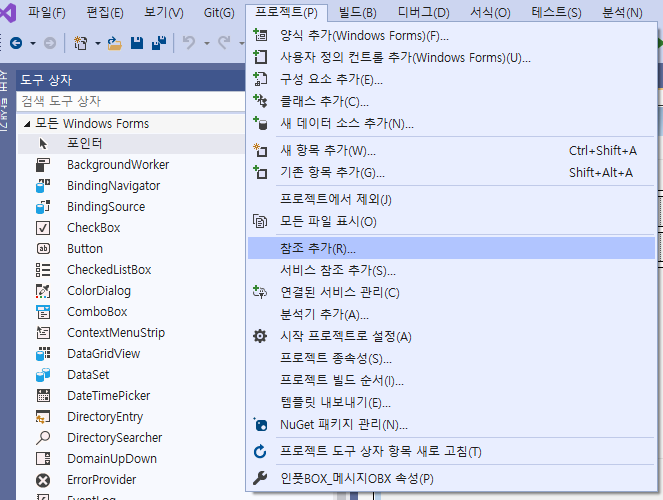663x500 pixels.
Task: Click the Navigate Forward arrow icon
Action: (50, 43)
